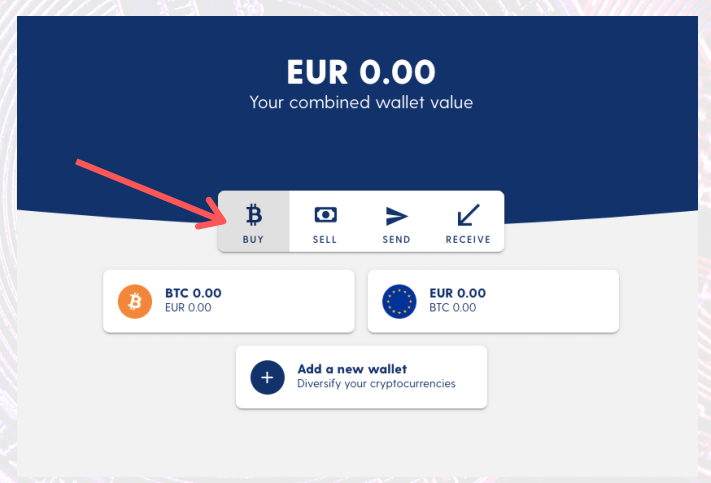This screenshot has height=483, width=711.
Task: Click the Bitcoin Buy icon
Action: 254,215
